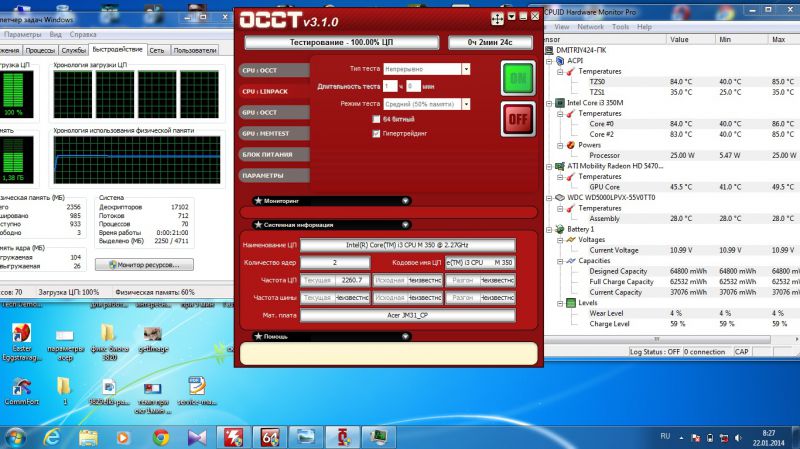Screen dimensions: 800x449
Task: Select the Intel Core i3 350M CPU icon
Action: (560, 103)
